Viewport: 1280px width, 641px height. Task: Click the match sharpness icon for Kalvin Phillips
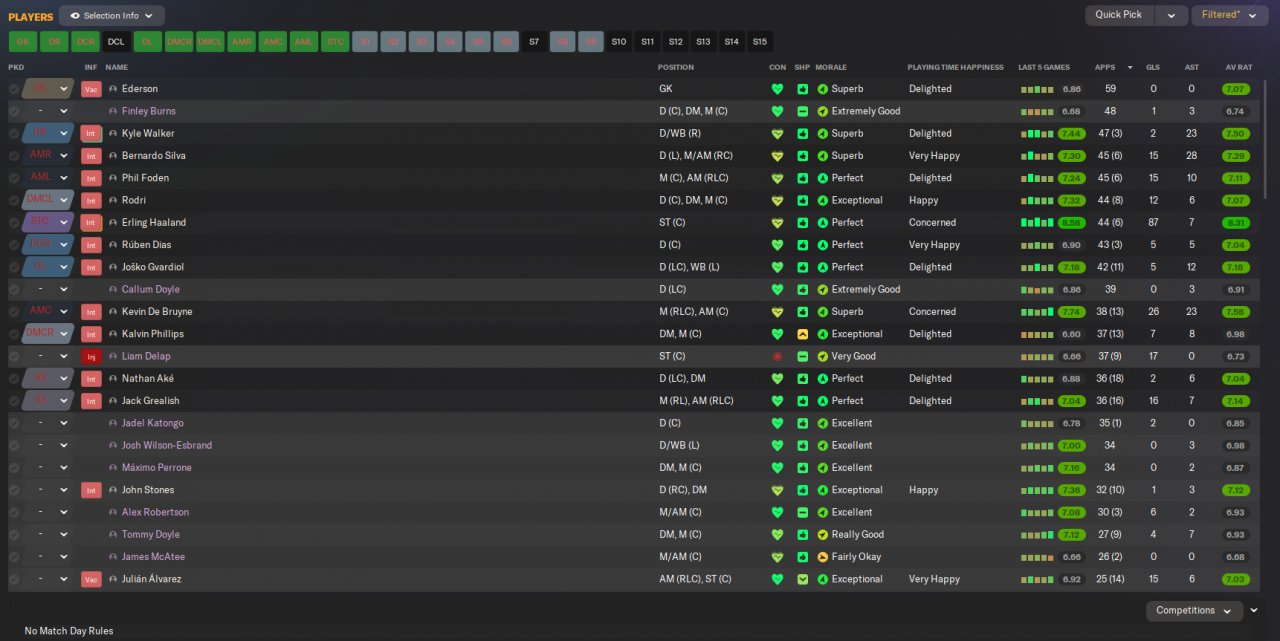pos(802,334)
